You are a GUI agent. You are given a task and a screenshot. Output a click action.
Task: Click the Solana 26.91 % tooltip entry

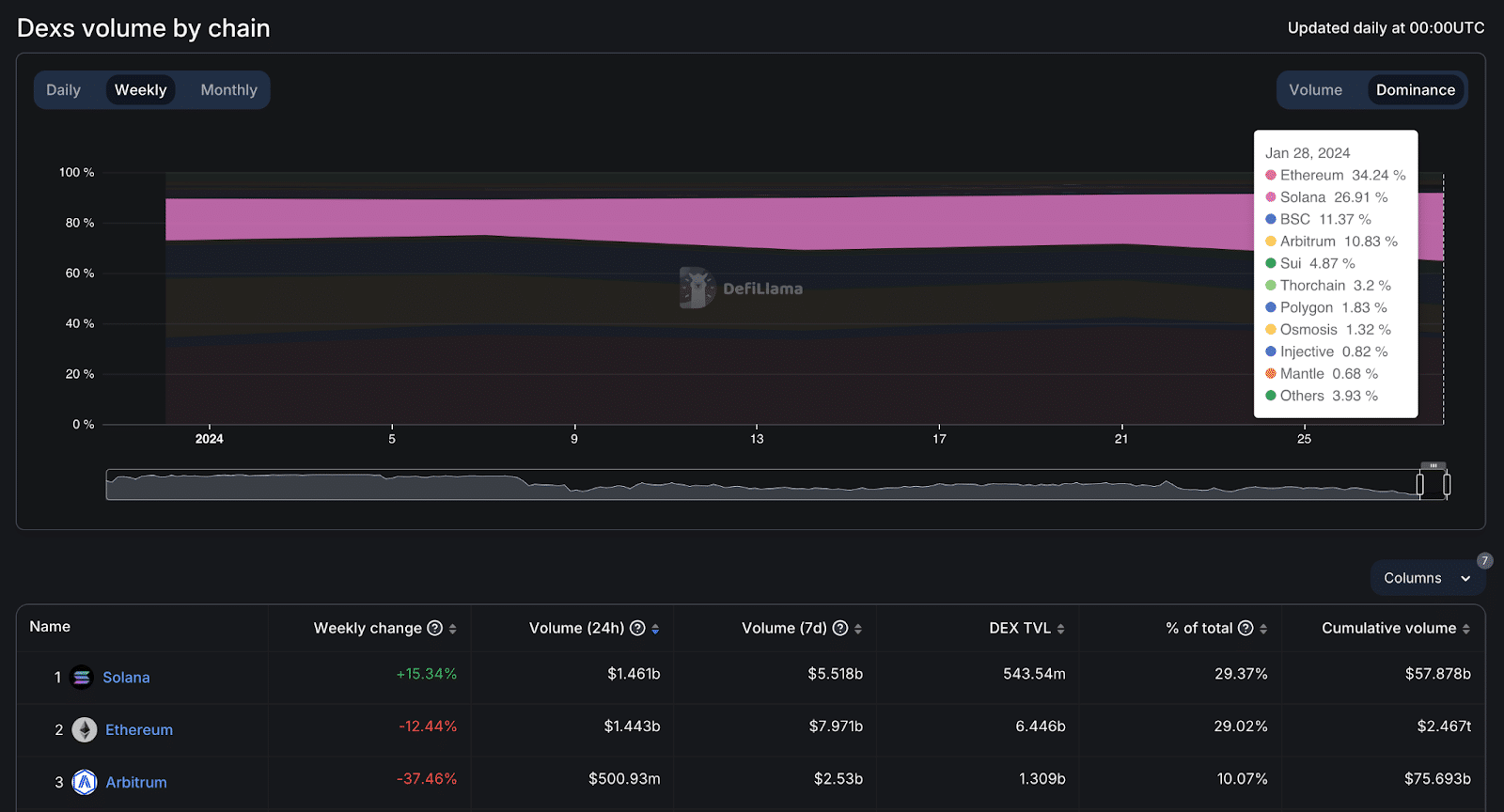pos(1326,197)
